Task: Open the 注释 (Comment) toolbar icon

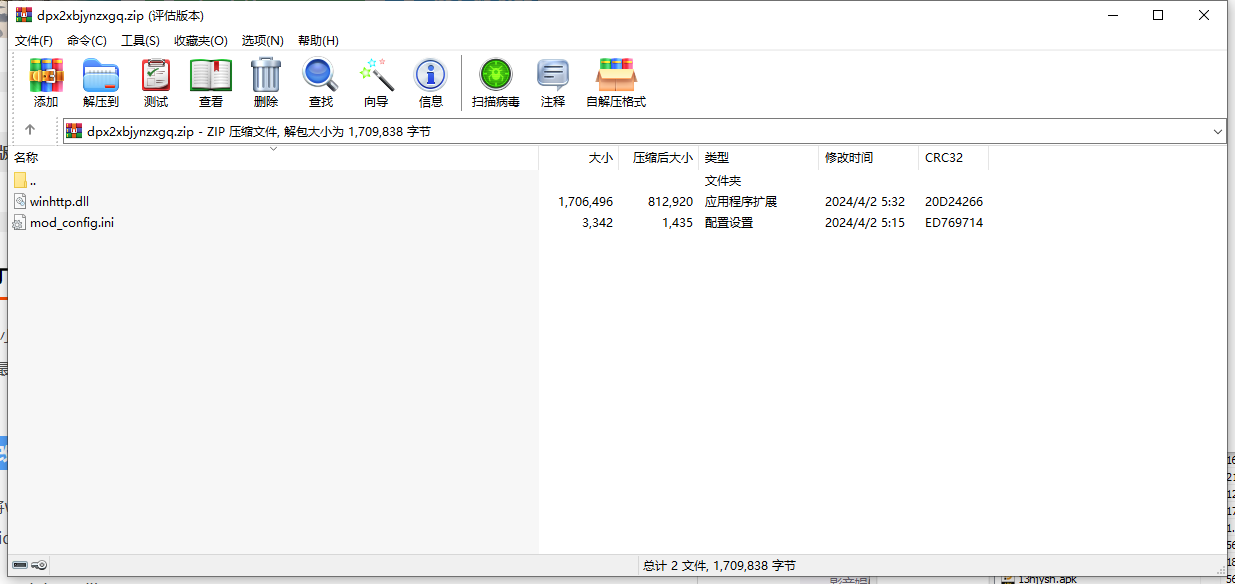Action: tap(553, 76)
